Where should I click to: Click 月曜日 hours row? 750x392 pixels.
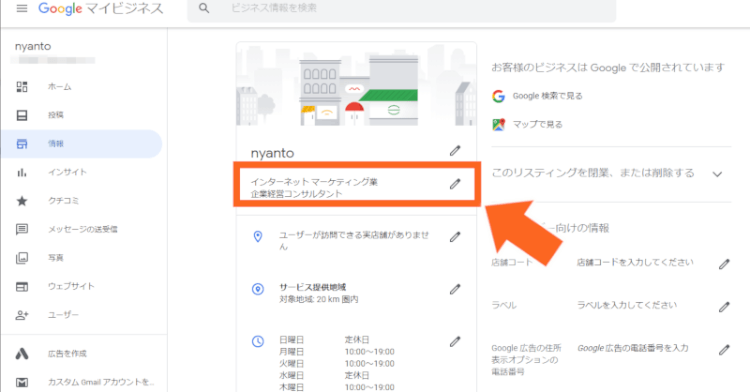click(337, 351)
